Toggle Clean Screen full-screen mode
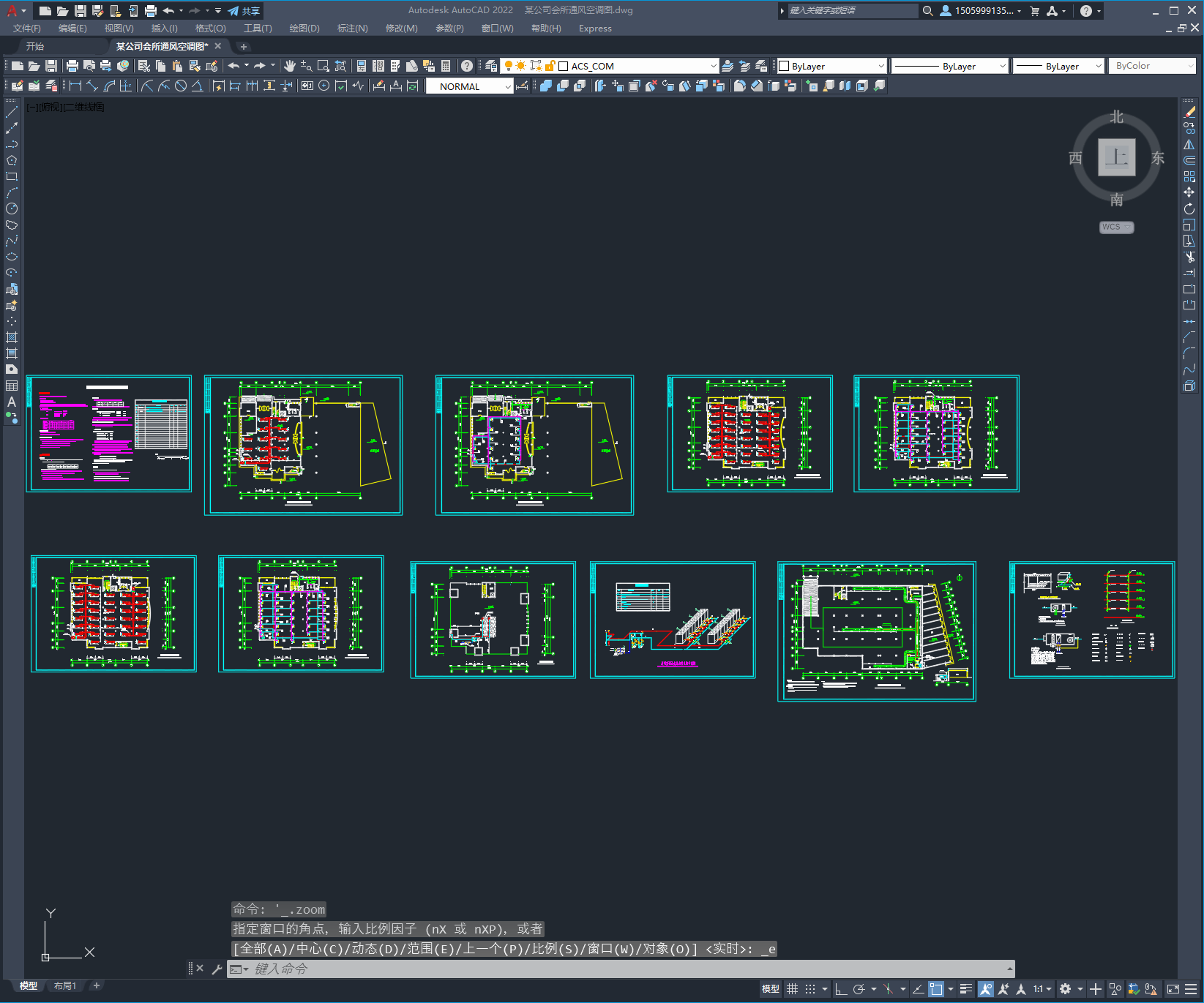The image size is (1204, 1003). pyautogui.click(x=1173, y=989)
